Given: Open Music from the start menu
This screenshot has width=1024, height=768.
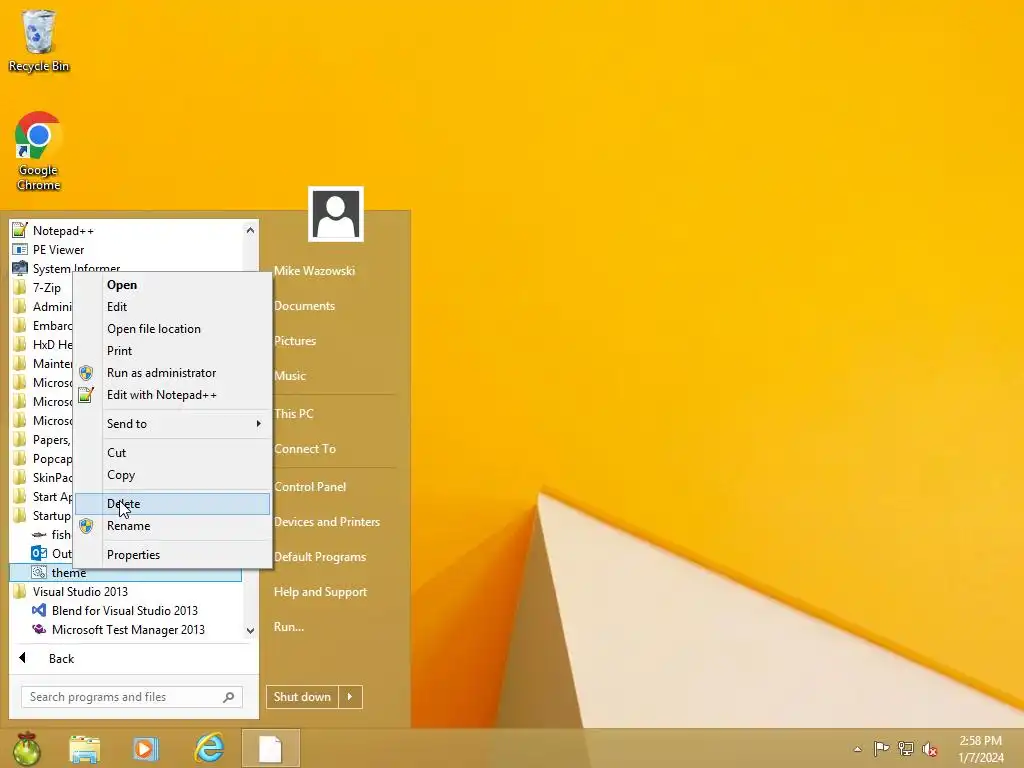Looking at the screenshot, I should tap(290, 376).
